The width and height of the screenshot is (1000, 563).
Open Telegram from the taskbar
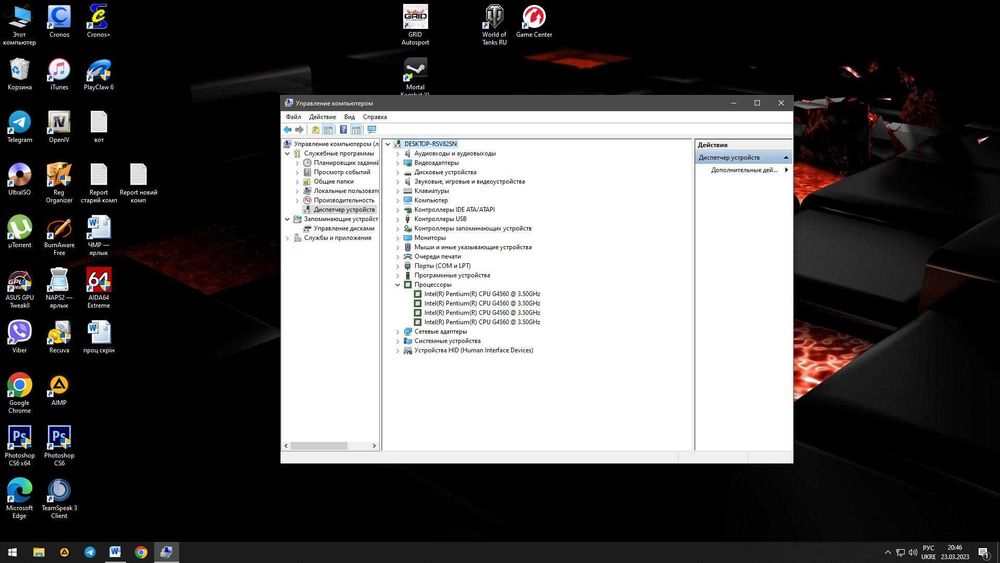coord(90,552)
